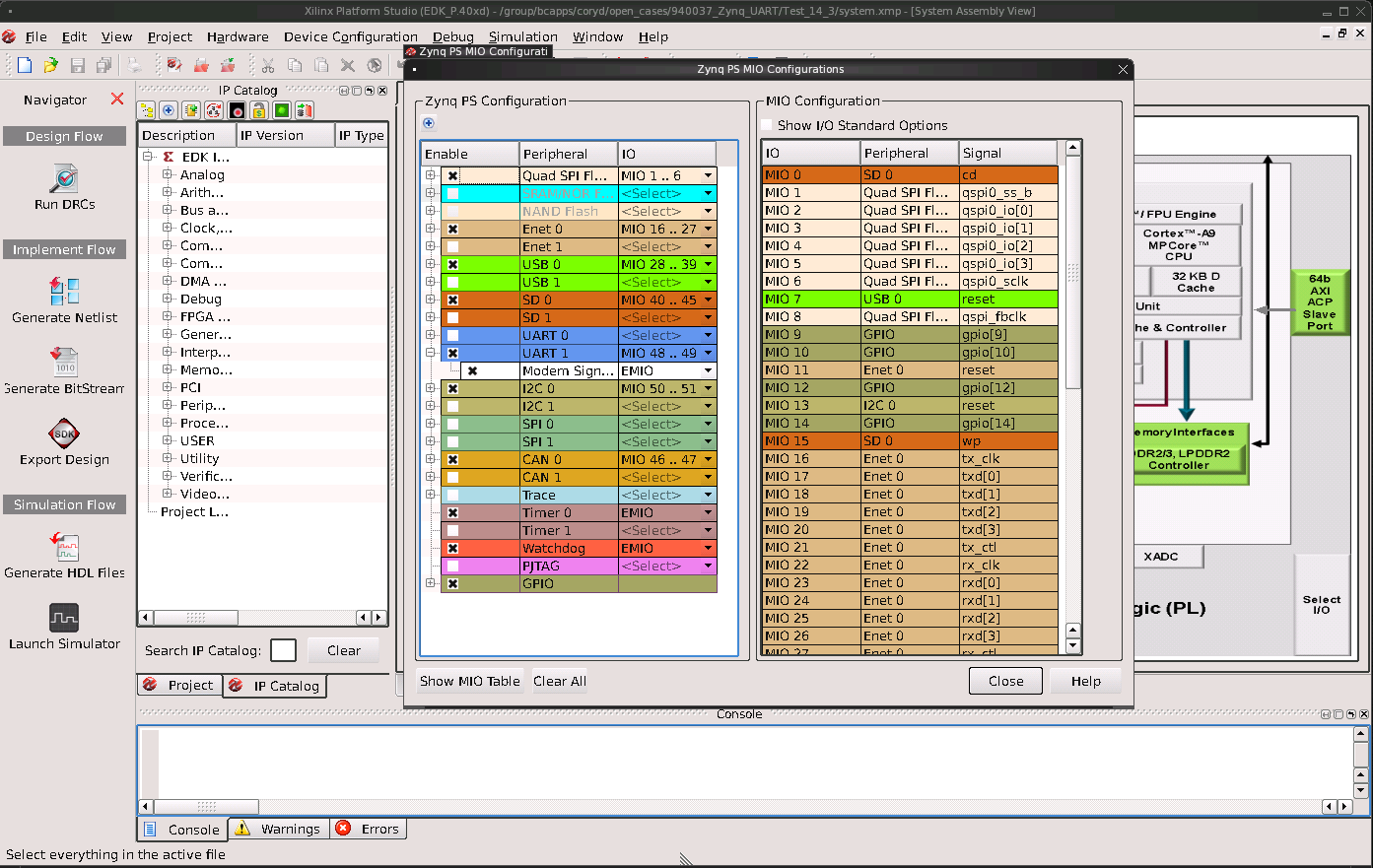
Task: Toggle the Show I/O Standard Options checkbox
Action: (x=766, y=125)
